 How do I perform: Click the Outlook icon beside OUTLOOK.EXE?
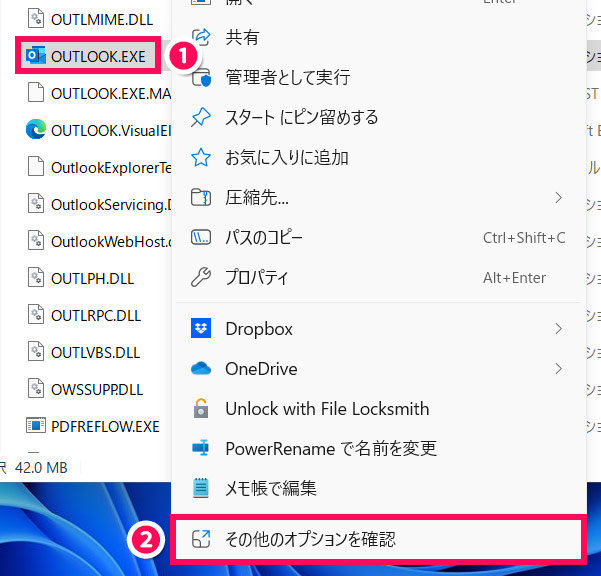[36, 56]
